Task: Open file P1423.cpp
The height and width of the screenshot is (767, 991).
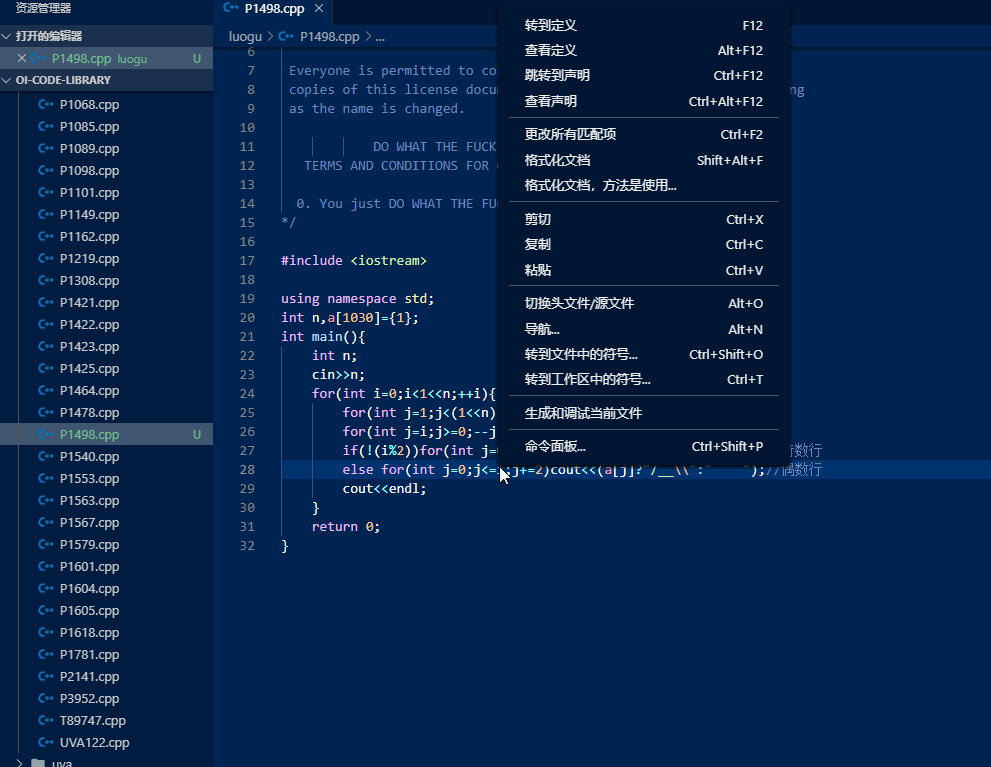Action: click(x=89, y=347)
